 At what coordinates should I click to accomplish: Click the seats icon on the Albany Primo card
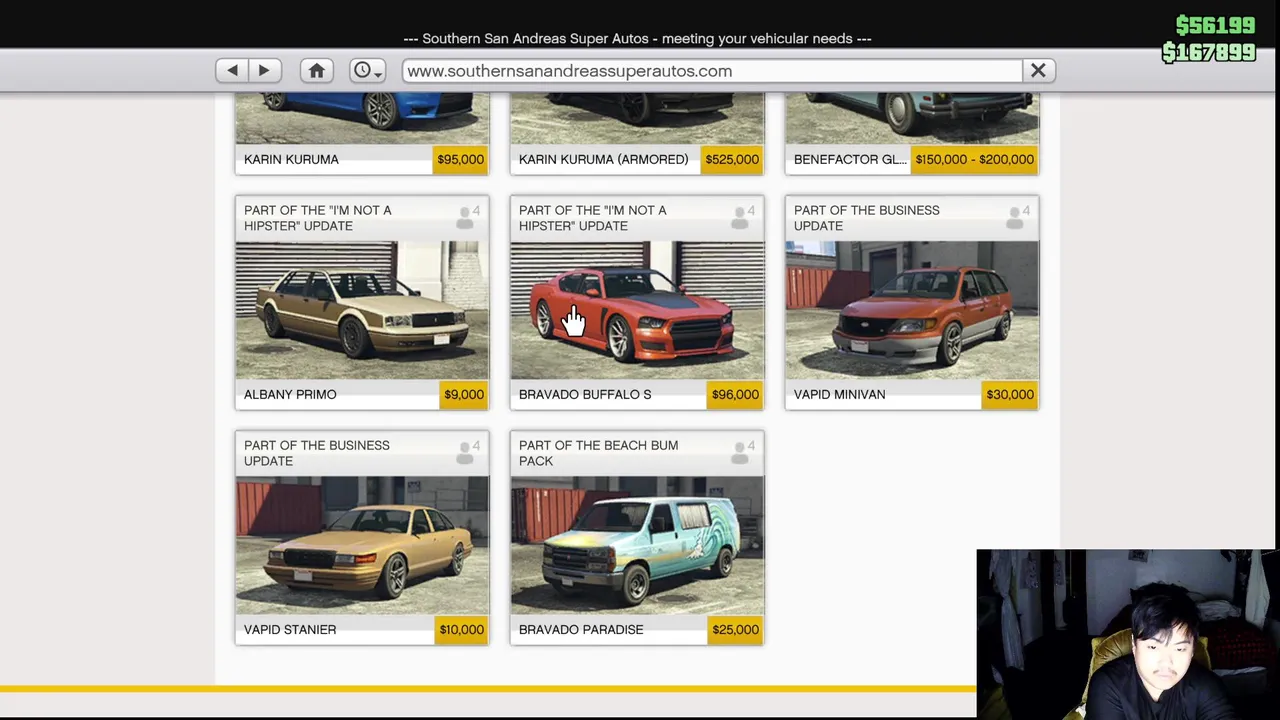tap(466, 217)
